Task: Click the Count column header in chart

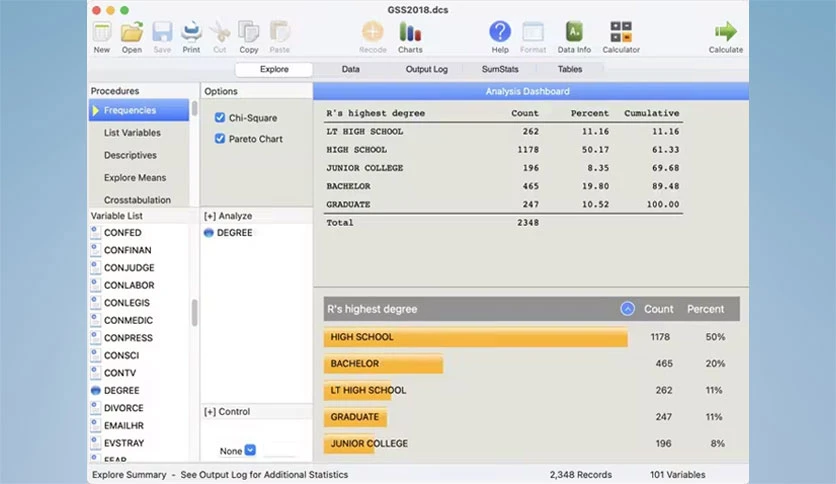Action: coord(658,309)
